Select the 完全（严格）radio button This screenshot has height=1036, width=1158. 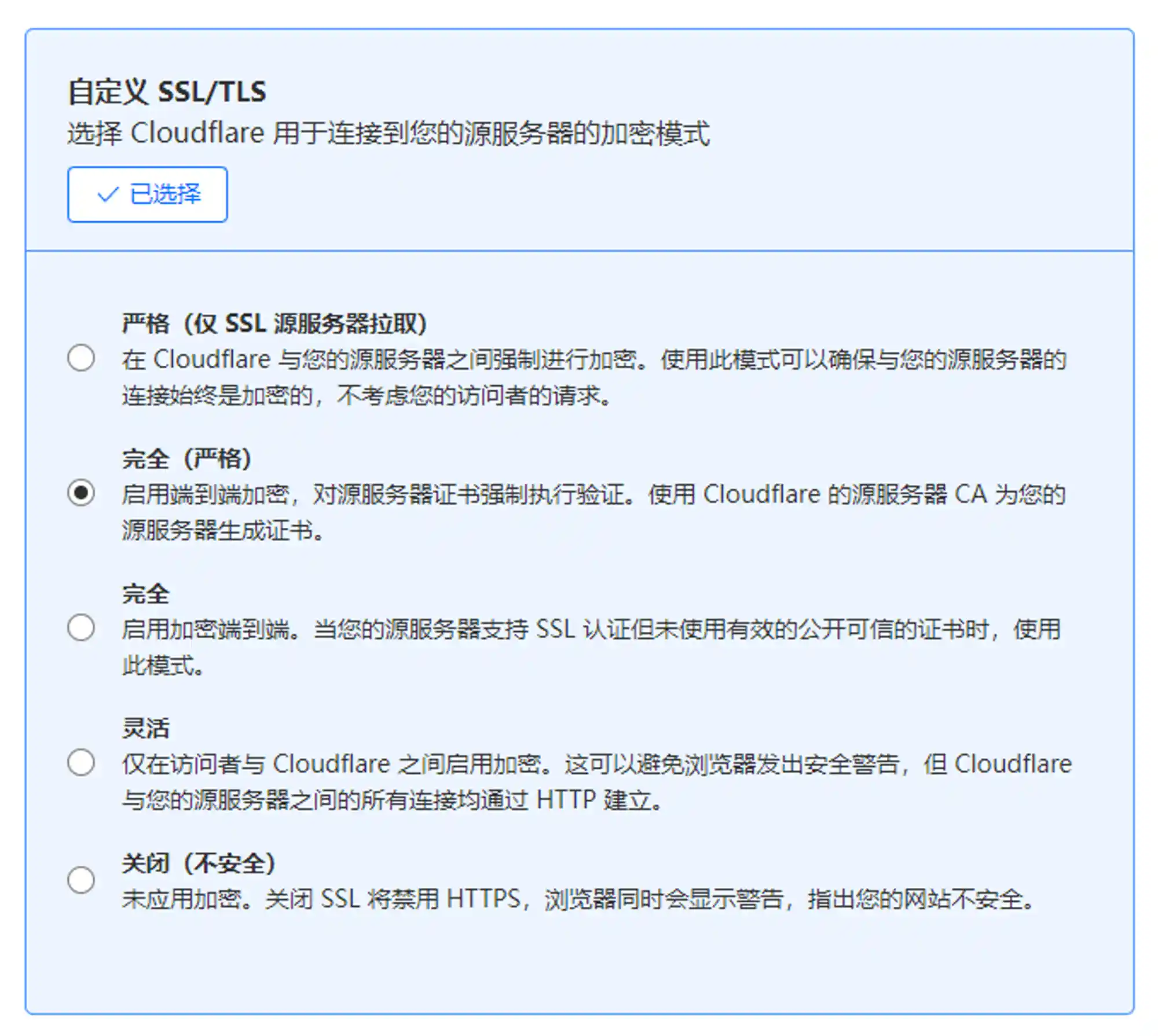[81, 493]
